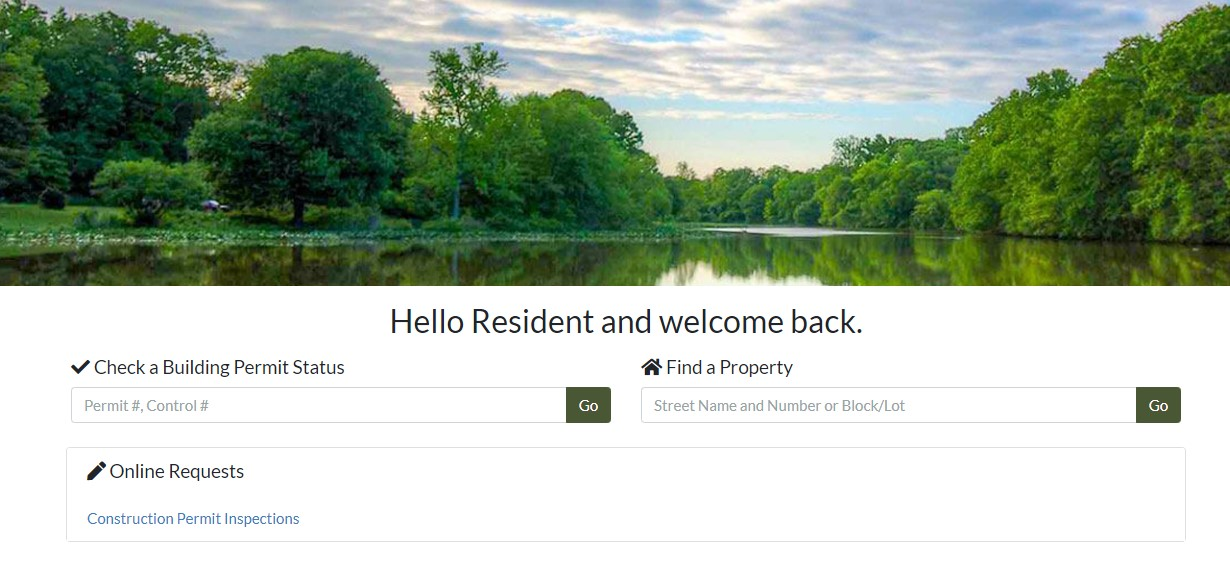This screenshot has width=1230, height=577.
Task: Click the Online Requests heading
Action: pyautogui.click(x=166, y=471)
